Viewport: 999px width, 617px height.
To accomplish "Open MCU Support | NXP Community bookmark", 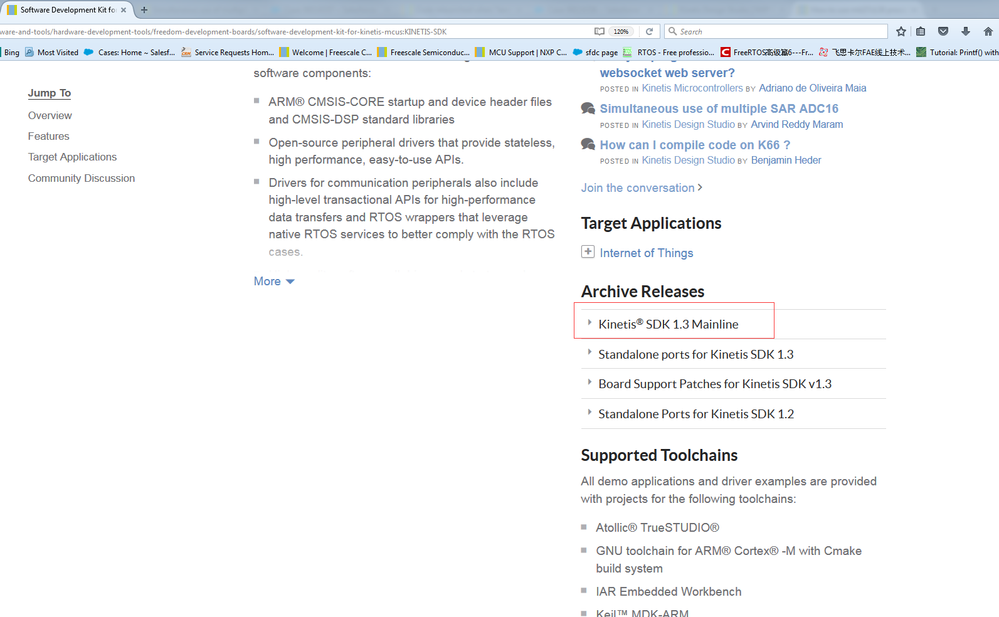I will [x=521, y=52].
